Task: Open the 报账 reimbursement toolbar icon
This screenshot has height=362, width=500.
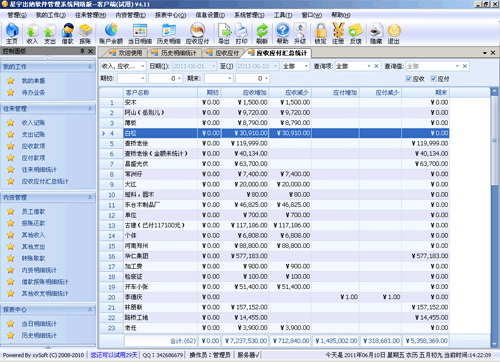Action: 85,33
